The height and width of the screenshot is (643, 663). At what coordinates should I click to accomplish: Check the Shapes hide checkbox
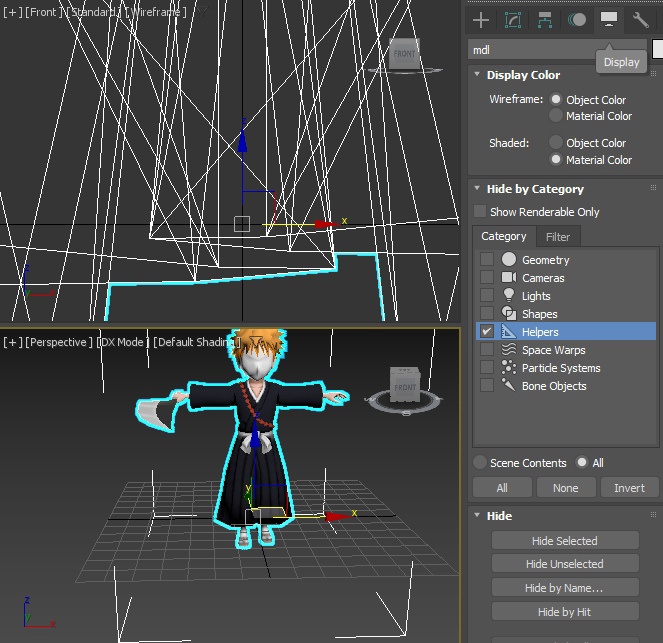click(x=487, y=313)
